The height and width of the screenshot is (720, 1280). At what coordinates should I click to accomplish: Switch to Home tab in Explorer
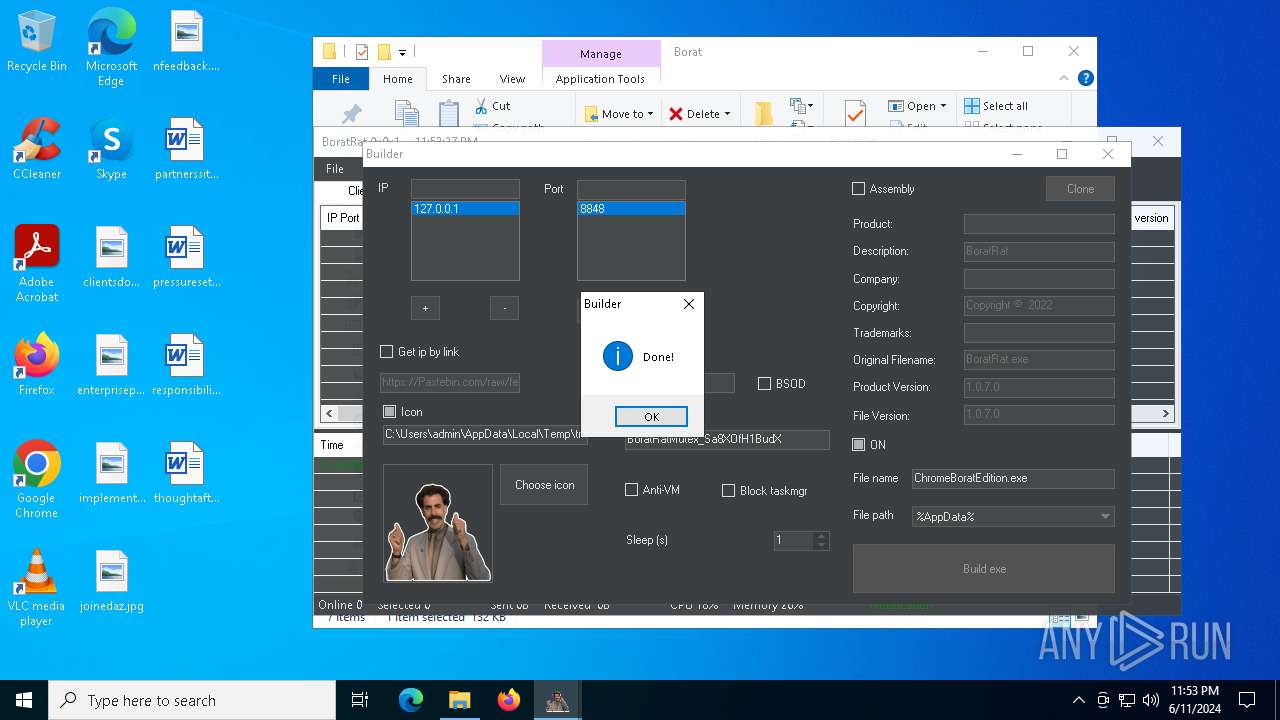click(397, 79)
